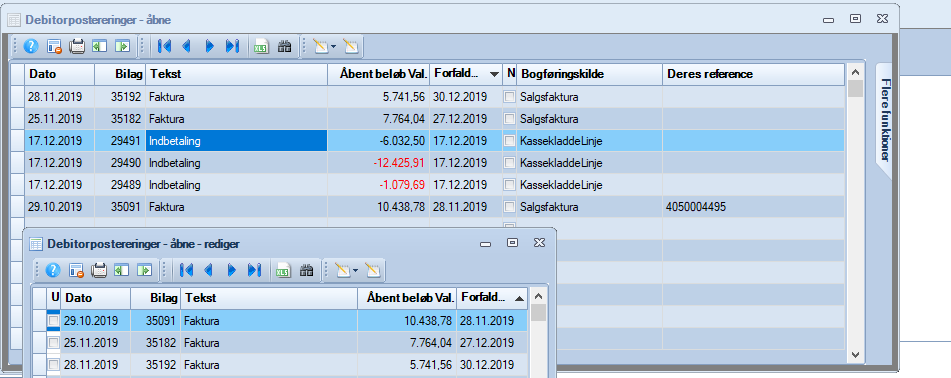Viewport: 951px width, 378px height.
Task: Select KassekladdeLinje cell in the 29489 row
Action: point(590,184)
